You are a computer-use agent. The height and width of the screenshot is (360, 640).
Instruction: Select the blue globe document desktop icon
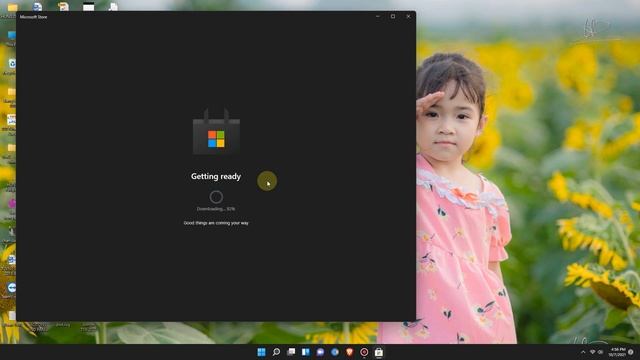point(38,7)
